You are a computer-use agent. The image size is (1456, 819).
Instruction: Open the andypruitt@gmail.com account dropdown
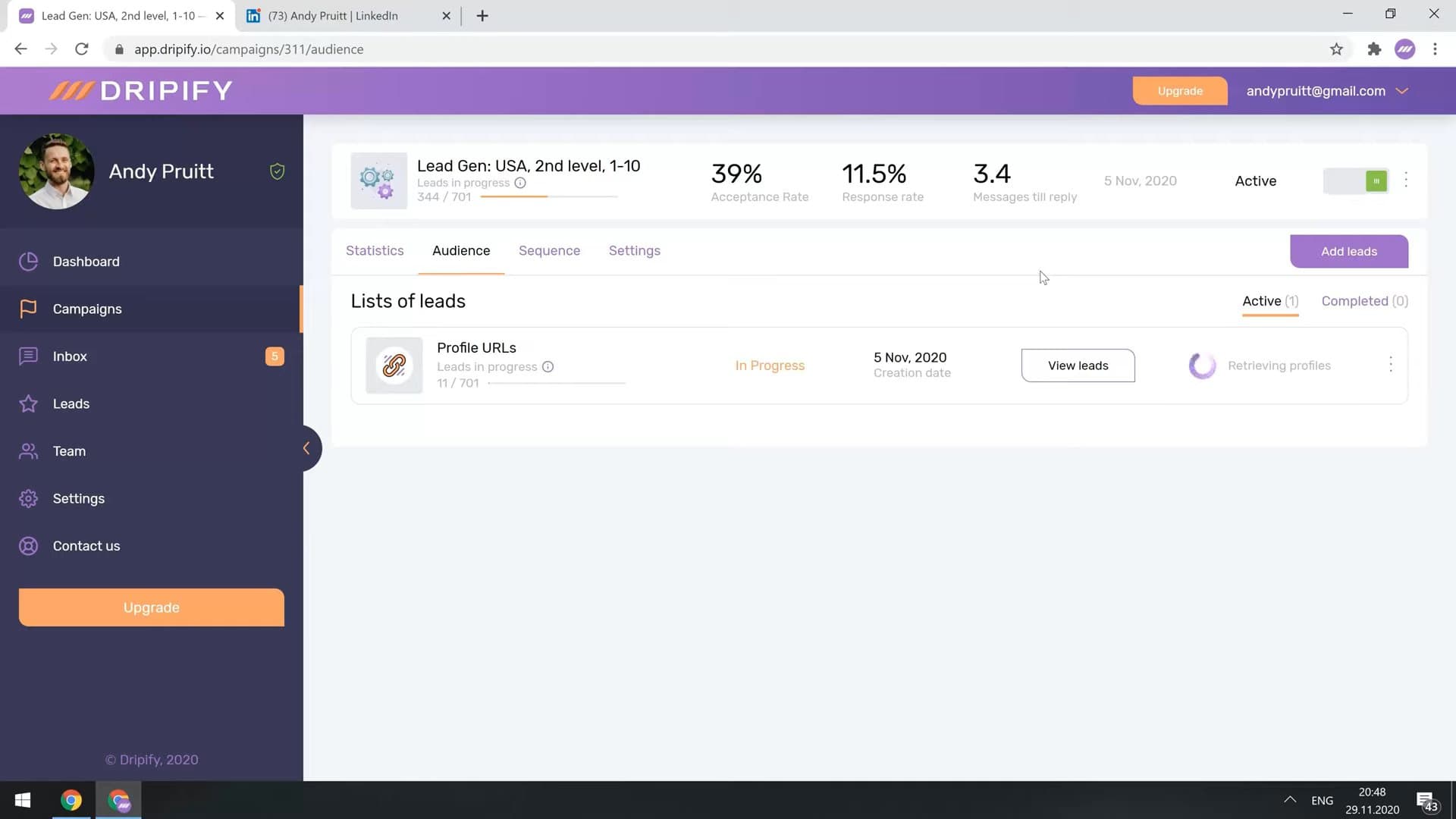pos(1327,90)
